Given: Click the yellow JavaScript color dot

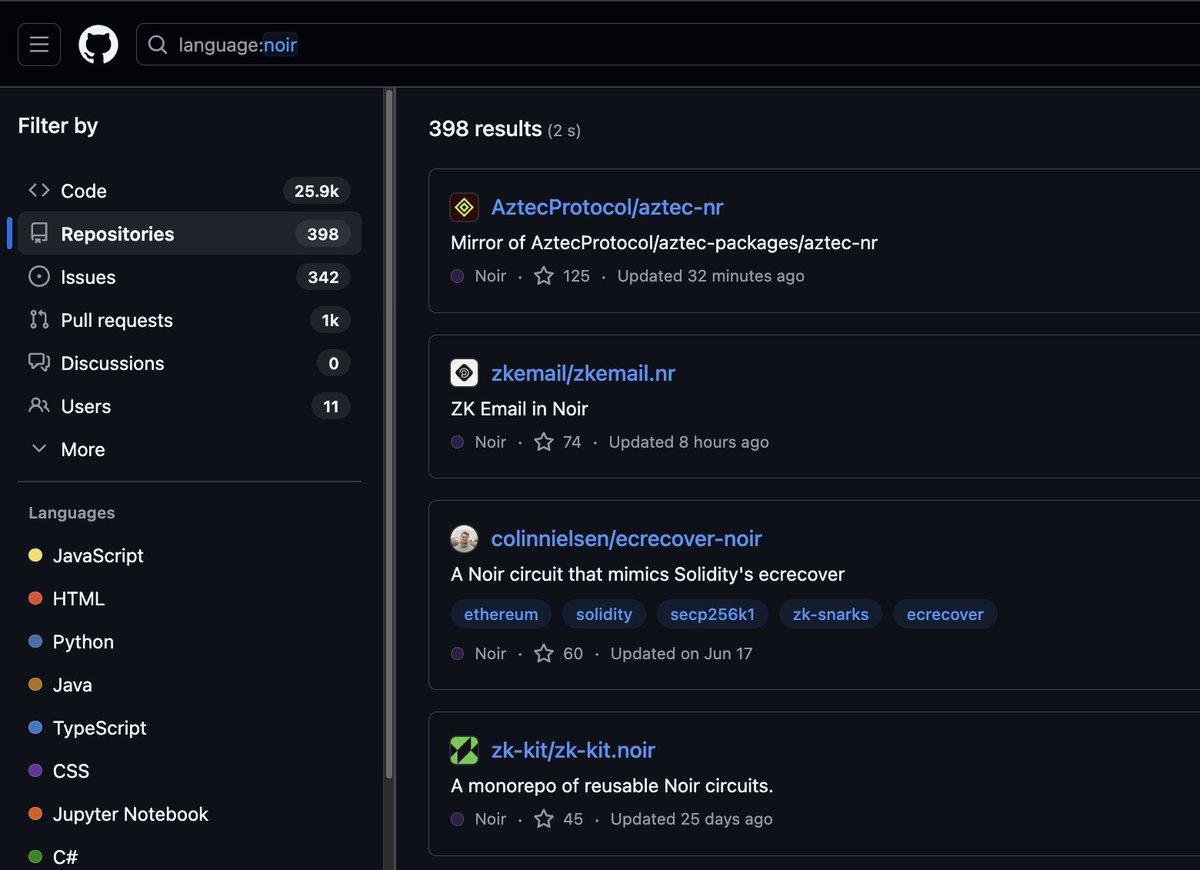Looking at the screenshot, I should tap(35, 556).
